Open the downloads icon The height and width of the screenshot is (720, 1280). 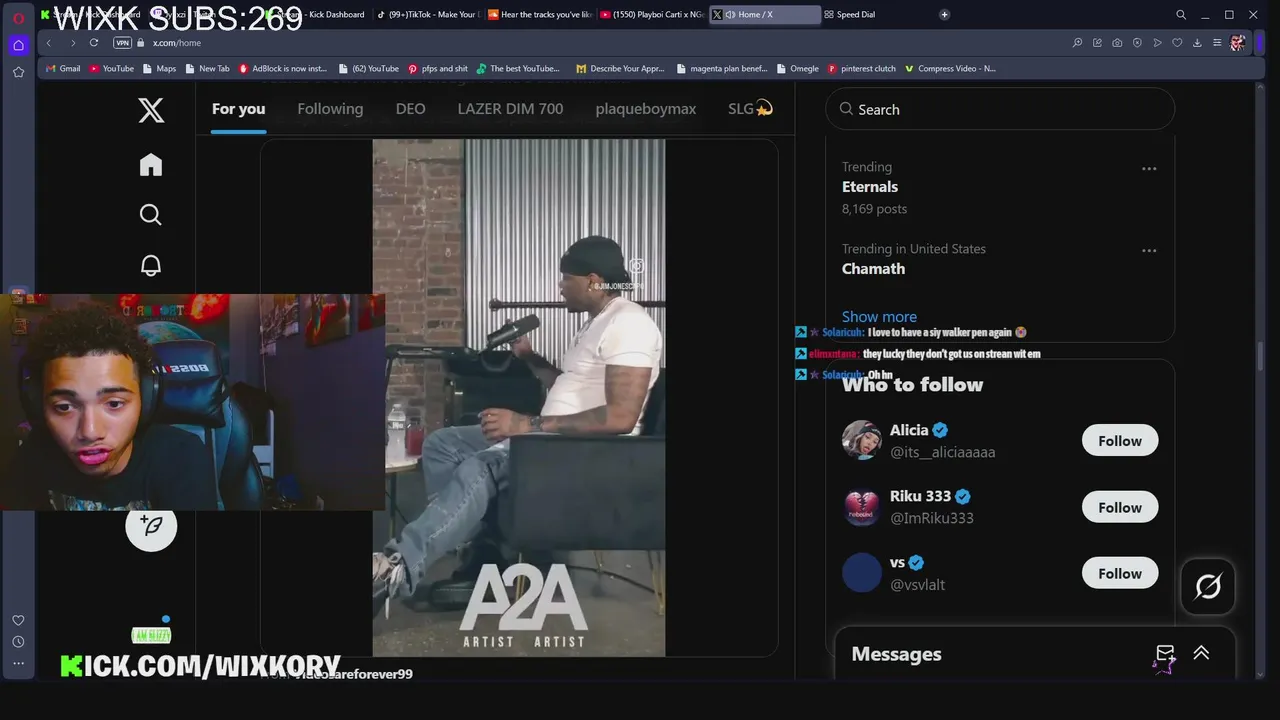[1197, 43]
